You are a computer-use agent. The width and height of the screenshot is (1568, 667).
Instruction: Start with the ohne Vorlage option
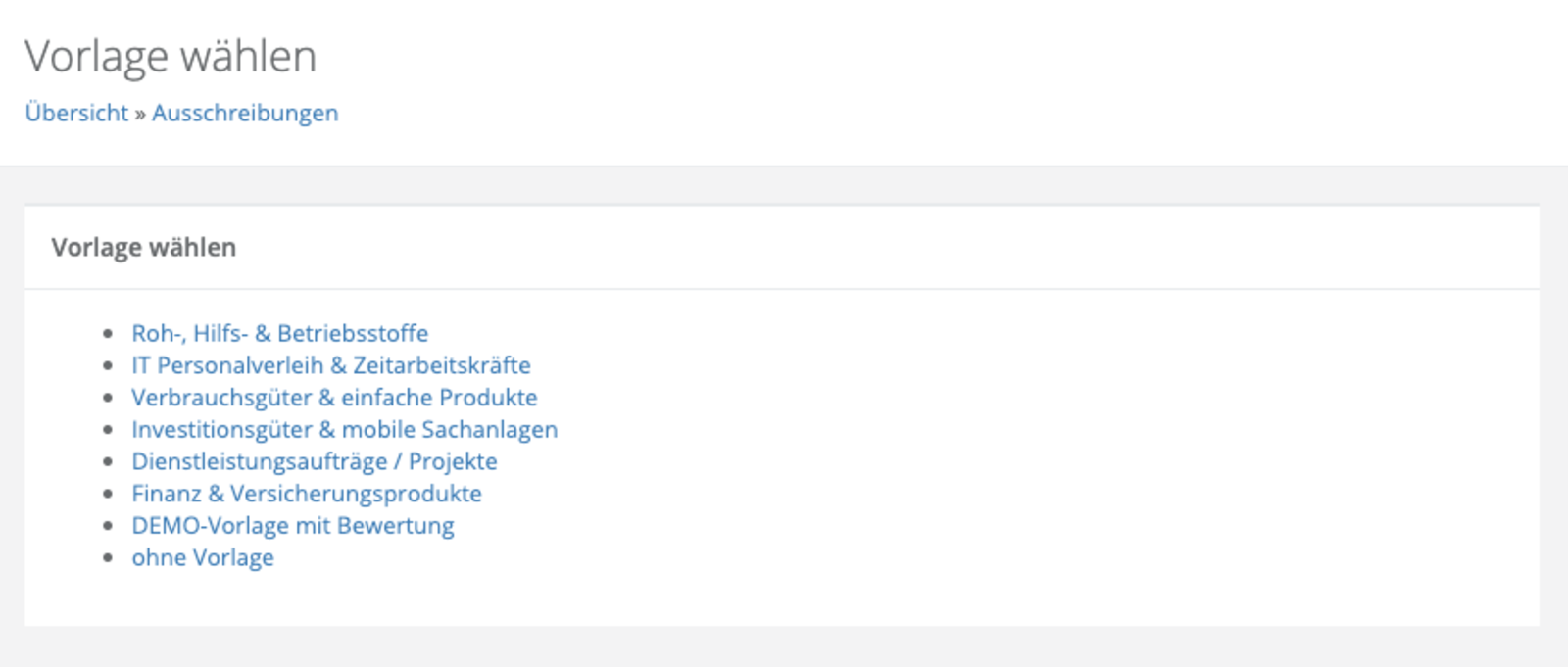[203, 557]
